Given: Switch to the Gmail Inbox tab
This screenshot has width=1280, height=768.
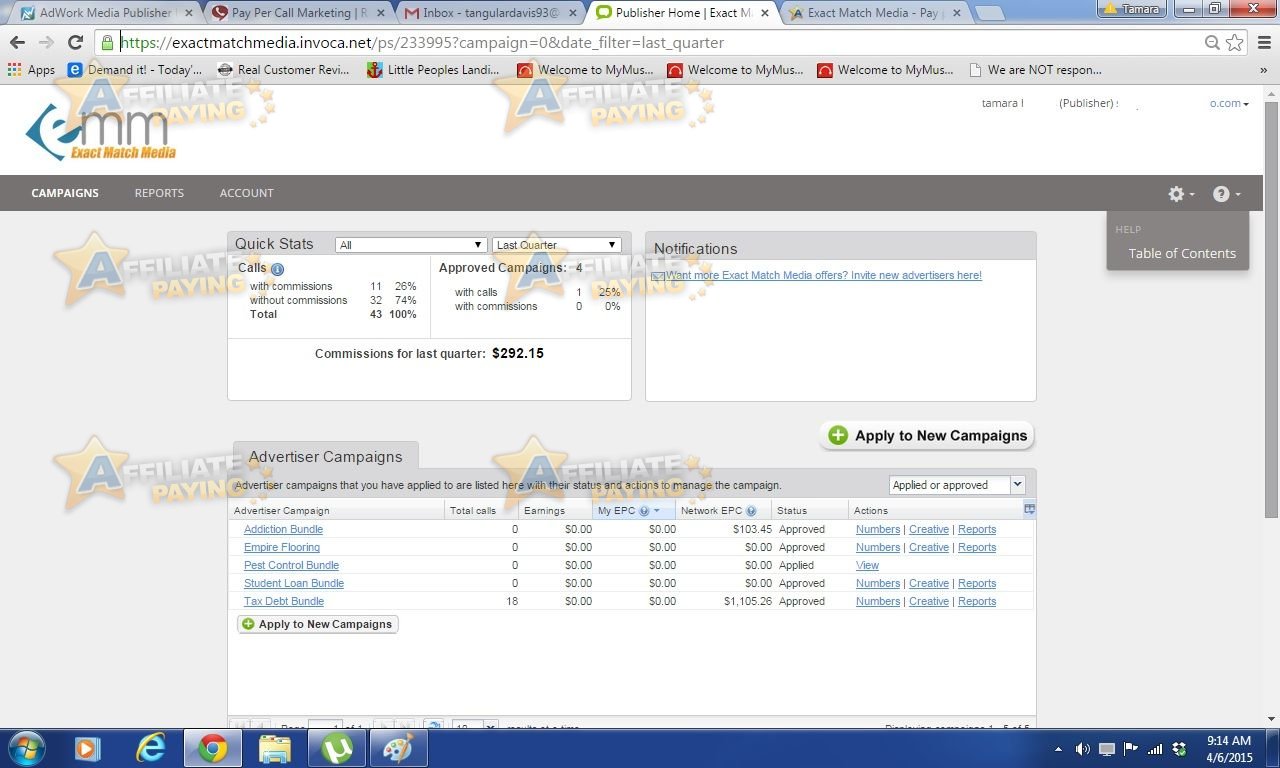Looking at the screenshot, I should pyautogui.click(x=489, y=13).
